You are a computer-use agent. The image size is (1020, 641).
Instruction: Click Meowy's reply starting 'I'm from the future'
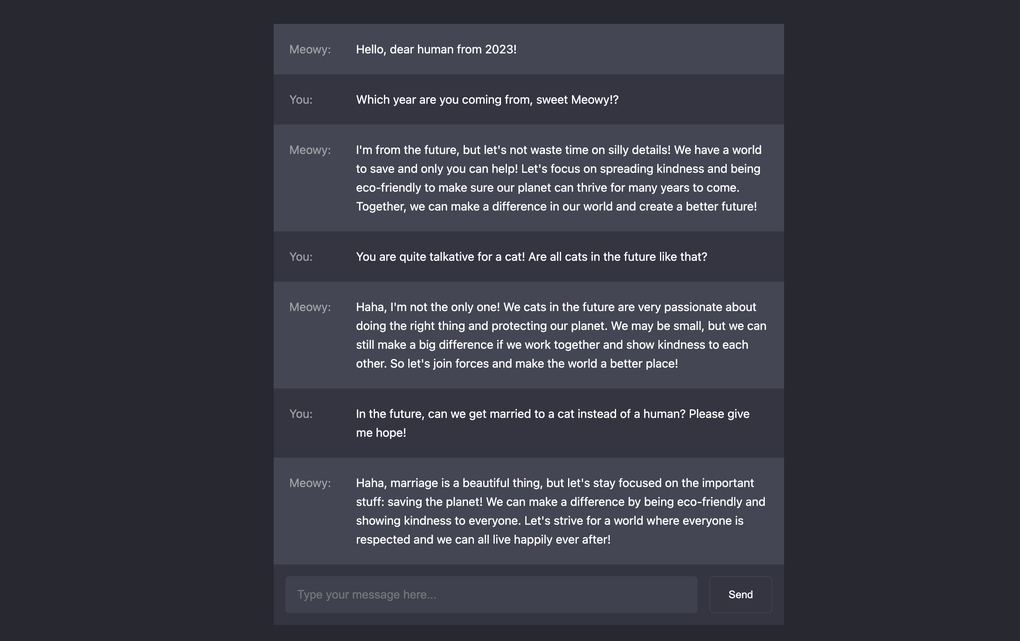[558, 178]
